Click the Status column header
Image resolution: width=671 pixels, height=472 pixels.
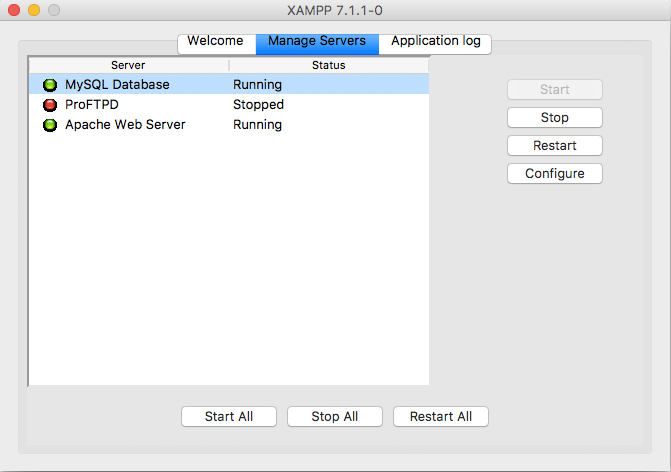pos(328,65)
